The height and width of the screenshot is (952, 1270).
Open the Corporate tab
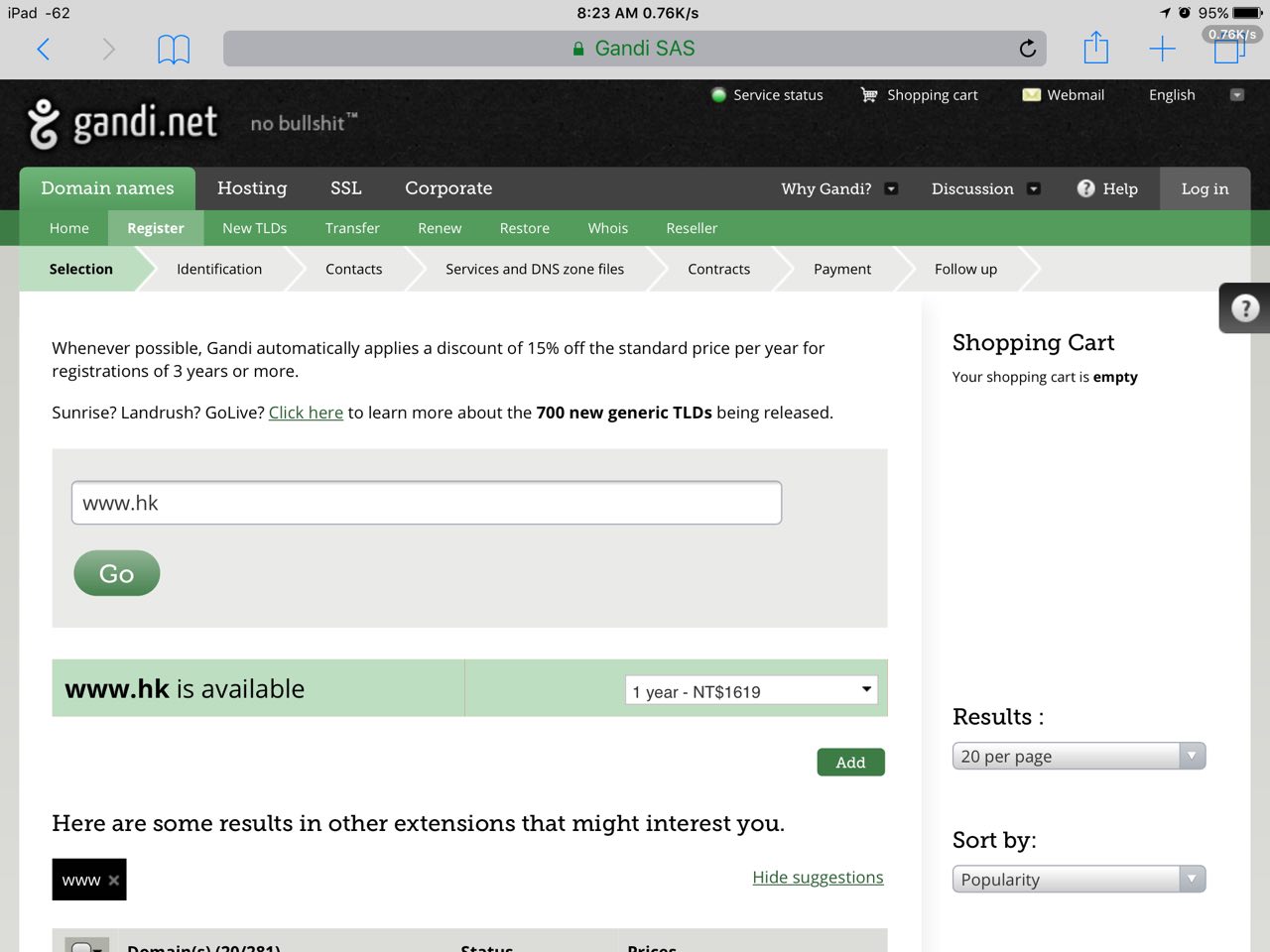(x=448, y=188)
